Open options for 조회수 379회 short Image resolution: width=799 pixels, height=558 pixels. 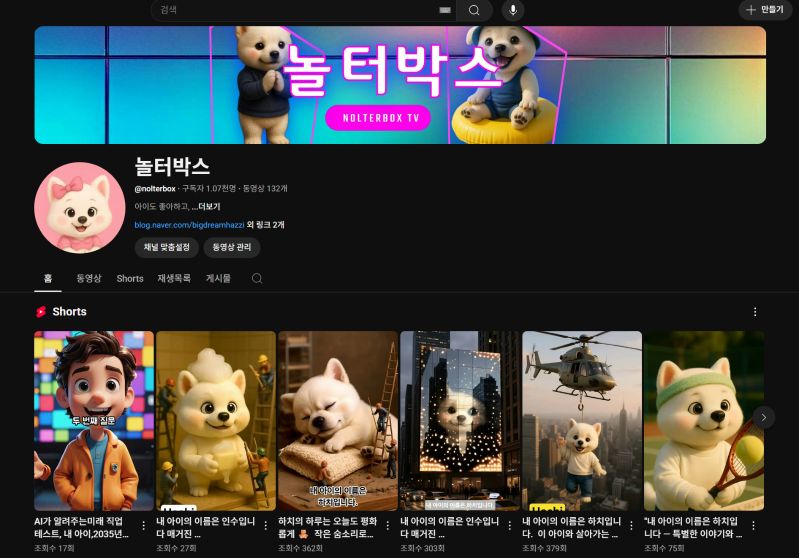click(631, 525)
